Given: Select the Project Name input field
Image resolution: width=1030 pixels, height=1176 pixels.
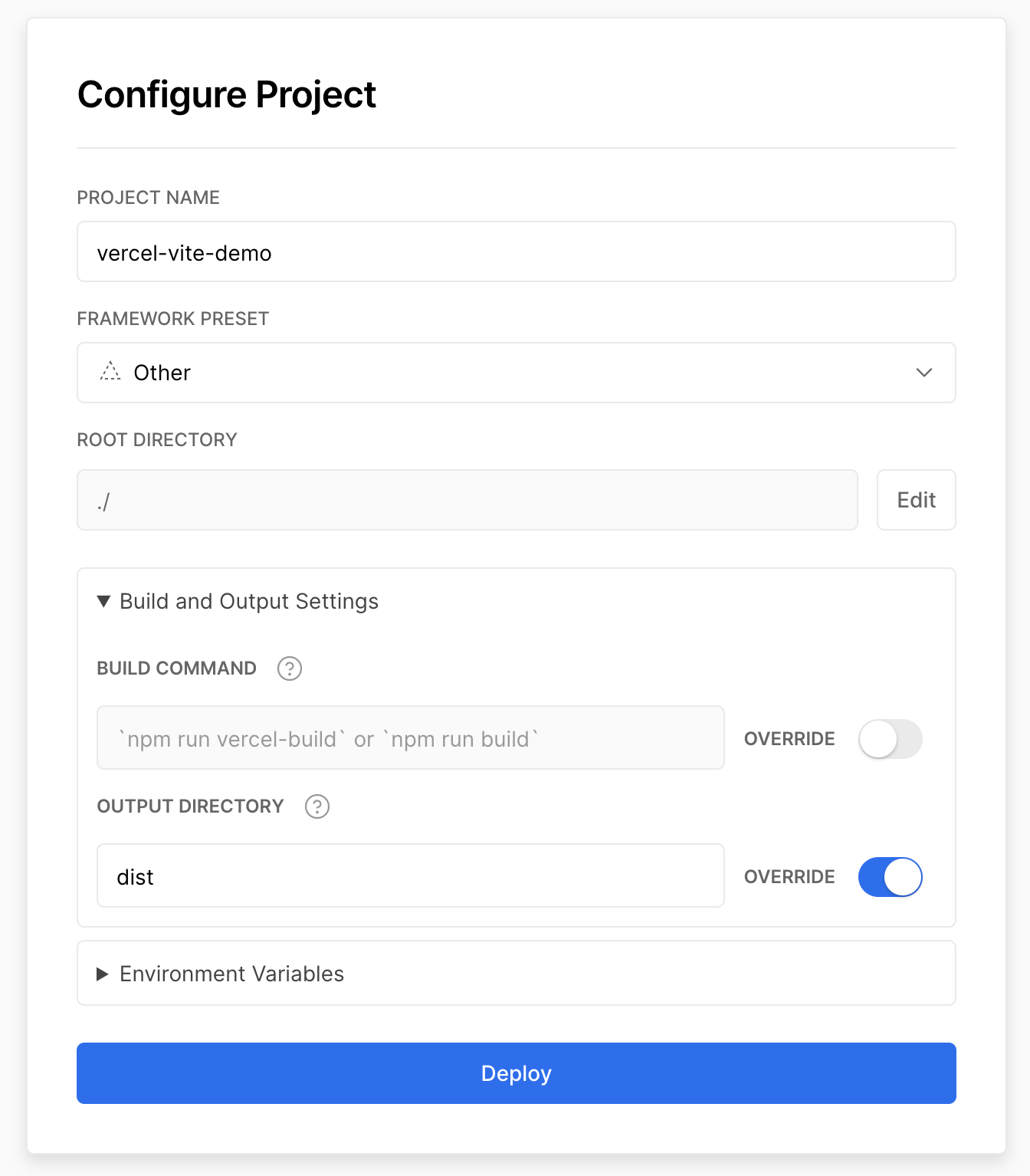Looking at the screenshot, I should pos(515,251).
